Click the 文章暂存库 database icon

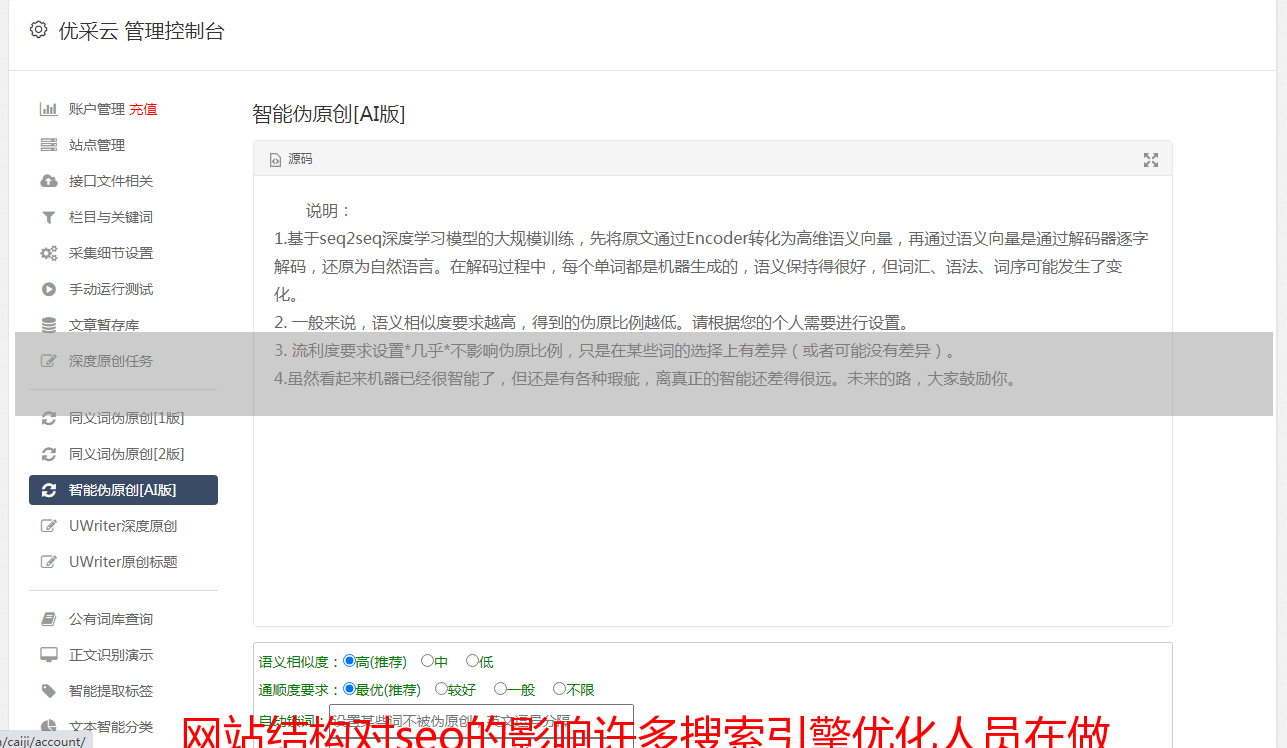pyautogui.click(x=48, y=325)
